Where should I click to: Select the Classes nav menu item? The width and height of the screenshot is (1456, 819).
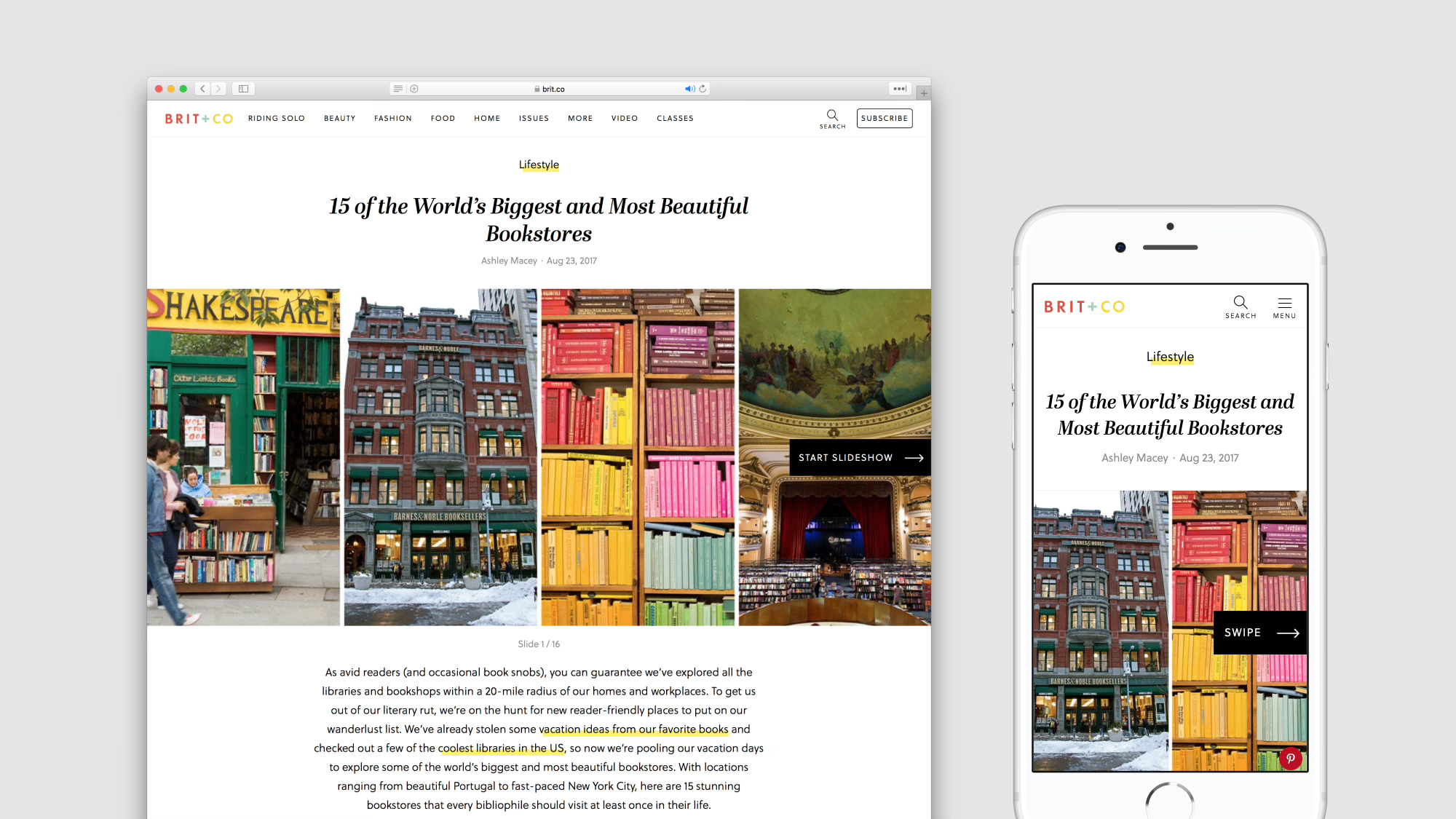pyautogui.click(x=675, y=118)
